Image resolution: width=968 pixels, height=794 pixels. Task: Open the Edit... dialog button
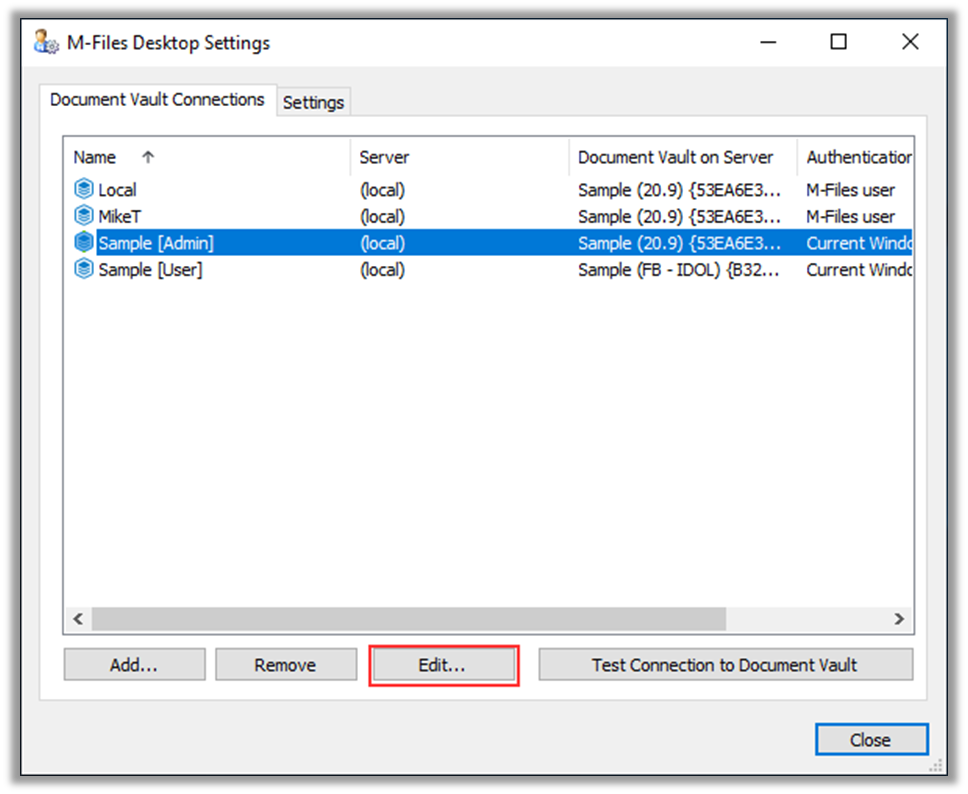click(x=443, y=664)
